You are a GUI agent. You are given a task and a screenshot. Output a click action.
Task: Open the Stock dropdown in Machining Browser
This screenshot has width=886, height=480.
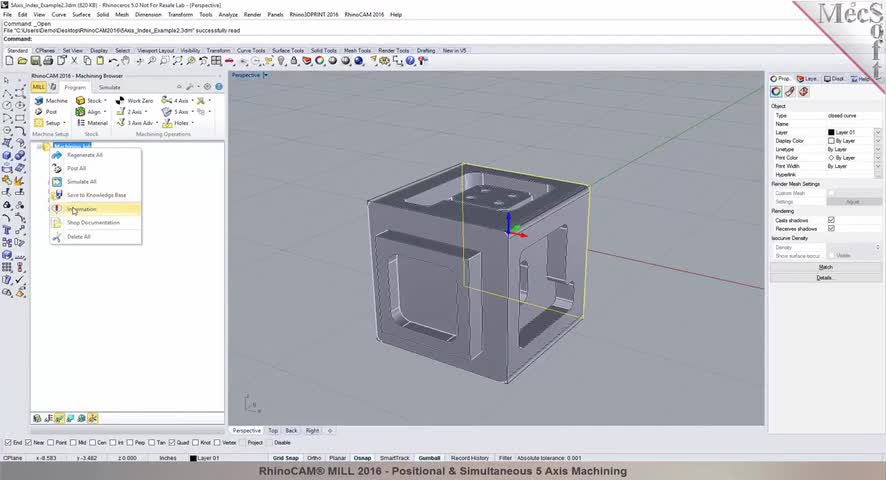click(105, 101)
